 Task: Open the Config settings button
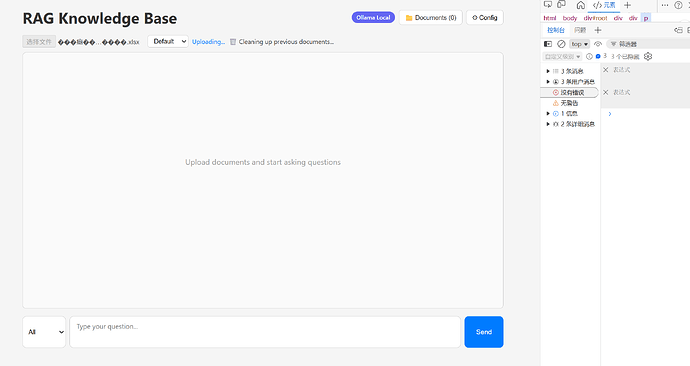[484, 18]
